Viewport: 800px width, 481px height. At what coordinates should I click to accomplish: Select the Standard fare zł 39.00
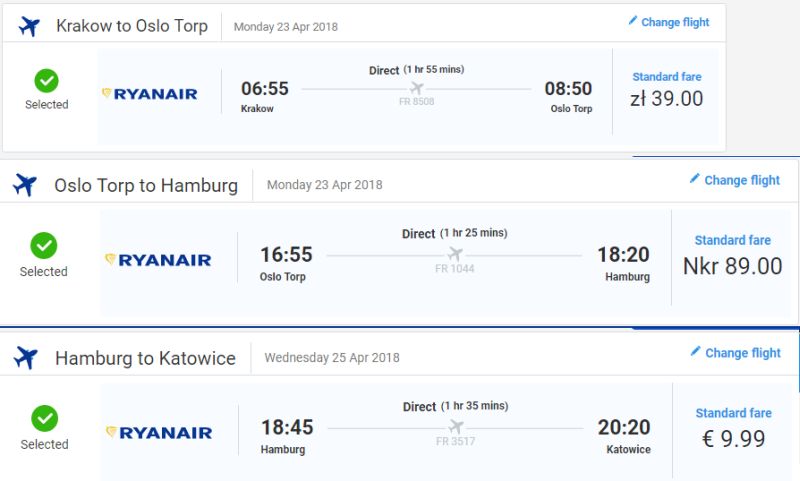[667, 90]
